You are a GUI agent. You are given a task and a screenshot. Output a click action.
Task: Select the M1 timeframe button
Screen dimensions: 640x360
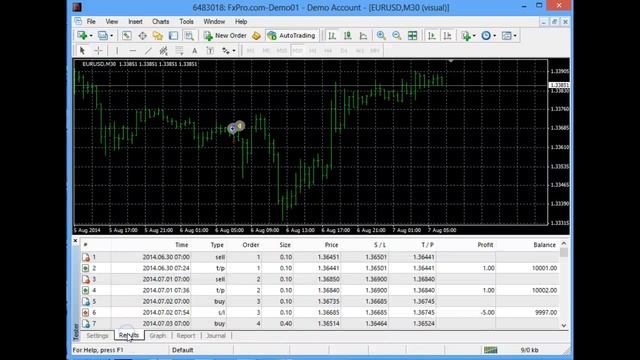(x=250, y=51)
